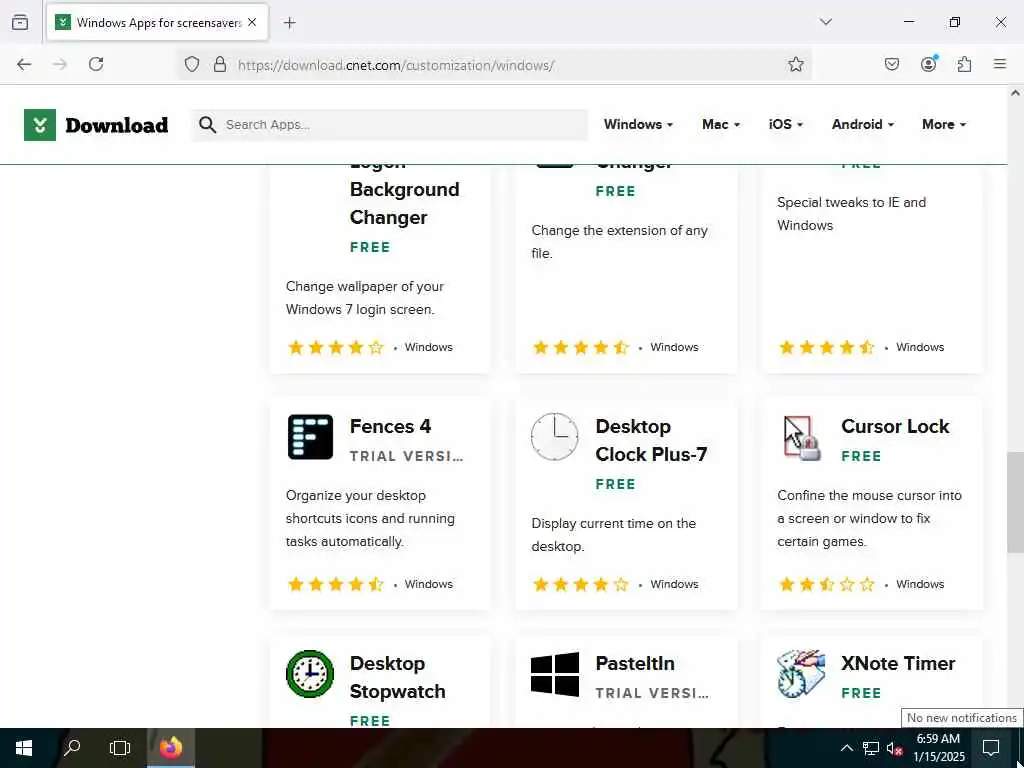Image resolution: width=1024 pixels, height=768 pixels.
Task: Click the scrollbar up arrow
Action: click(1015, 93)
